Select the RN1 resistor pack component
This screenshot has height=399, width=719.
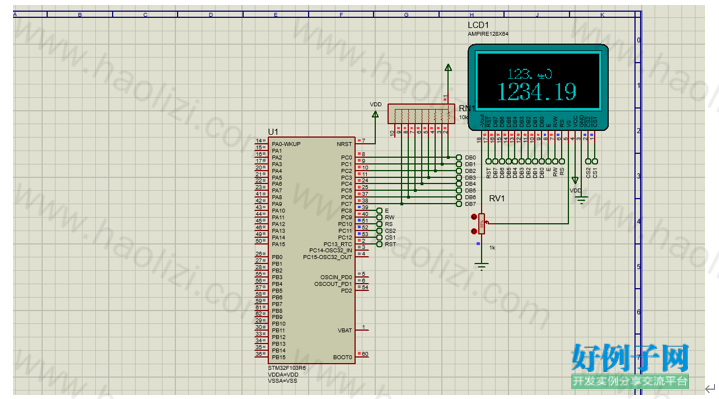pyautogui.click(x=421, y=114)
